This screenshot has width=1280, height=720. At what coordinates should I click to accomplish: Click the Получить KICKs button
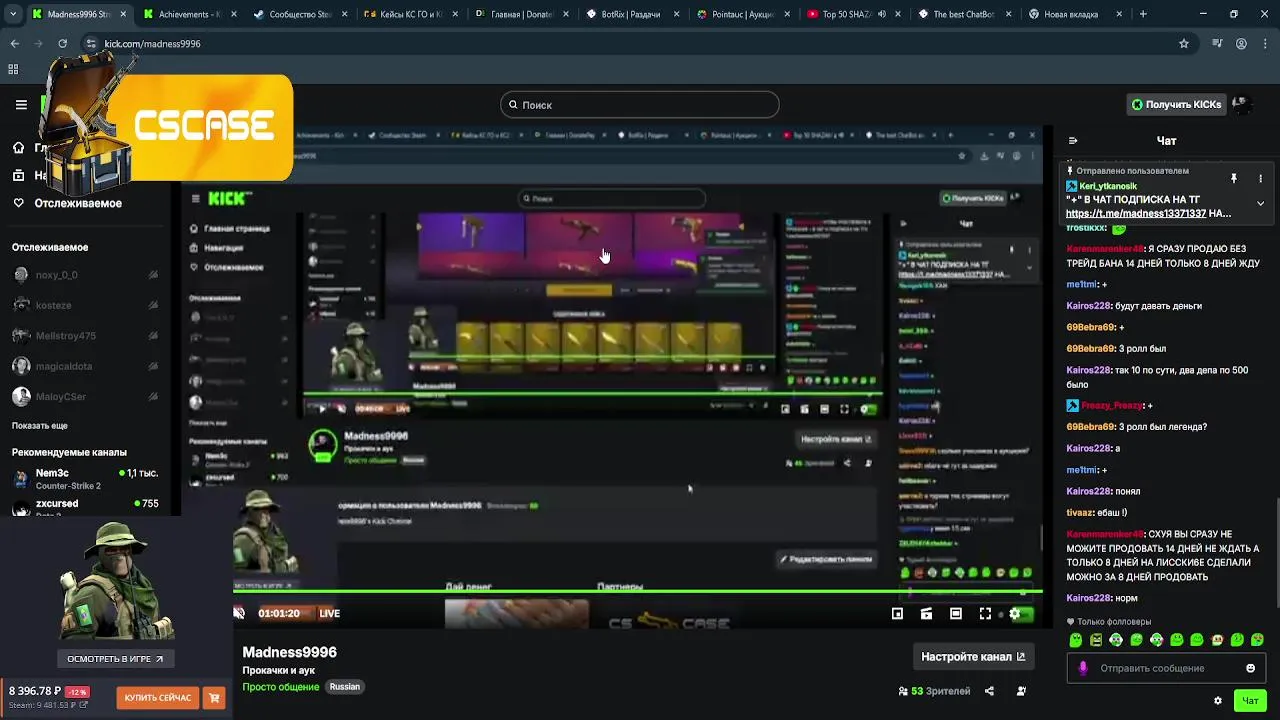click(x=1176, y=104)
